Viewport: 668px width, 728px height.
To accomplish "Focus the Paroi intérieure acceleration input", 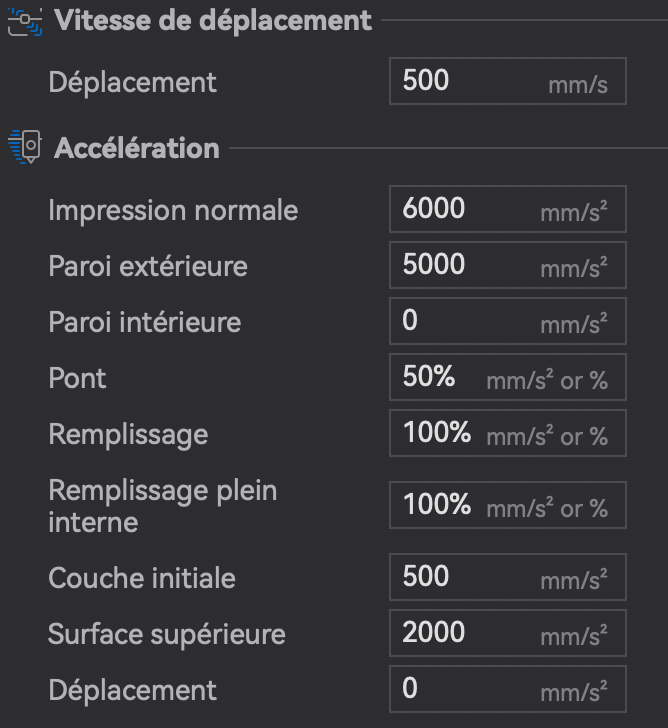I will coord(508,321).
